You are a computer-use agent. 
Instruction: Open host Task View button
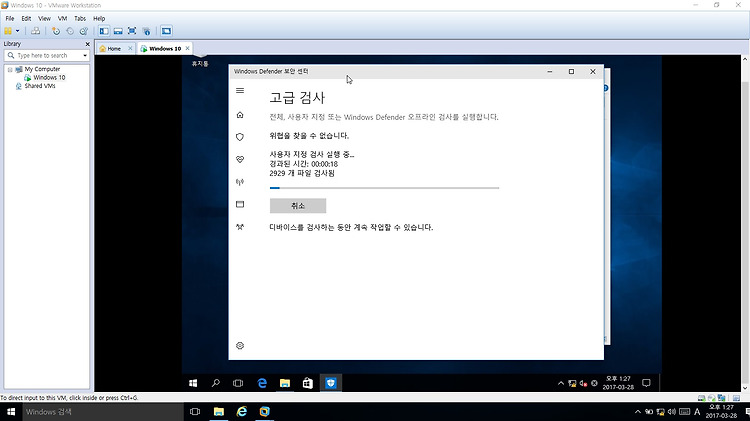pos(195,411)
